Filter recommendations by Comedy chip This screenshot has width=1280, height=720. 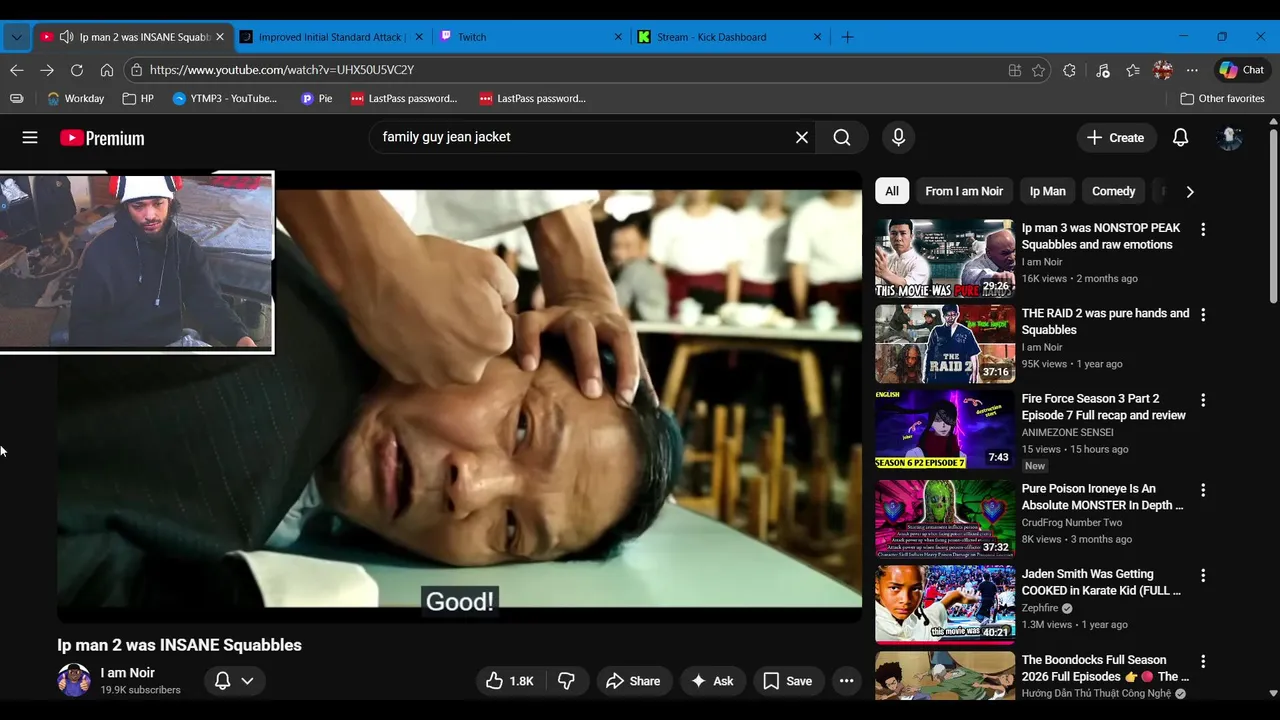(x=1114, y=191)
